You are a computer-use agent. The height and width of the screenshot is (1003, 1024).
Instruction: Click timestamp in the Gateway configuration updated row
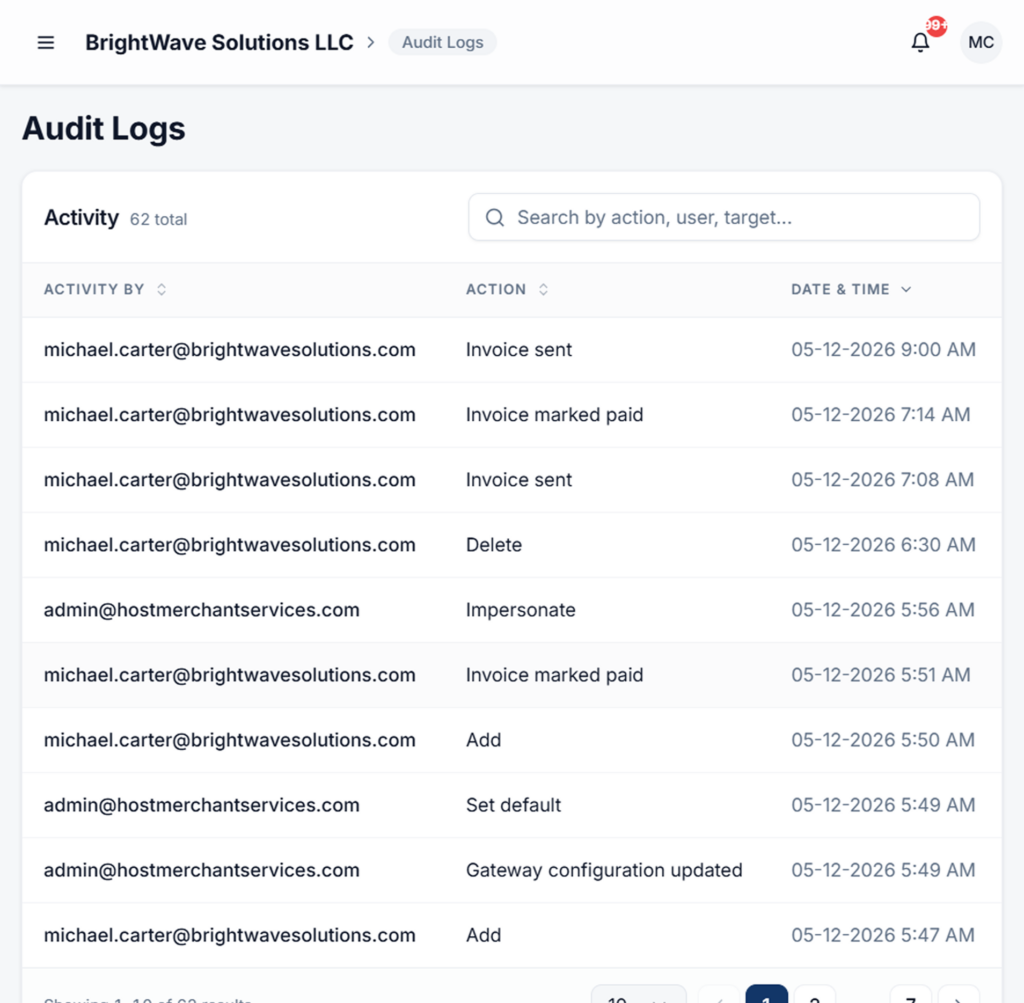pyautogui.click(x=883, y=870)
